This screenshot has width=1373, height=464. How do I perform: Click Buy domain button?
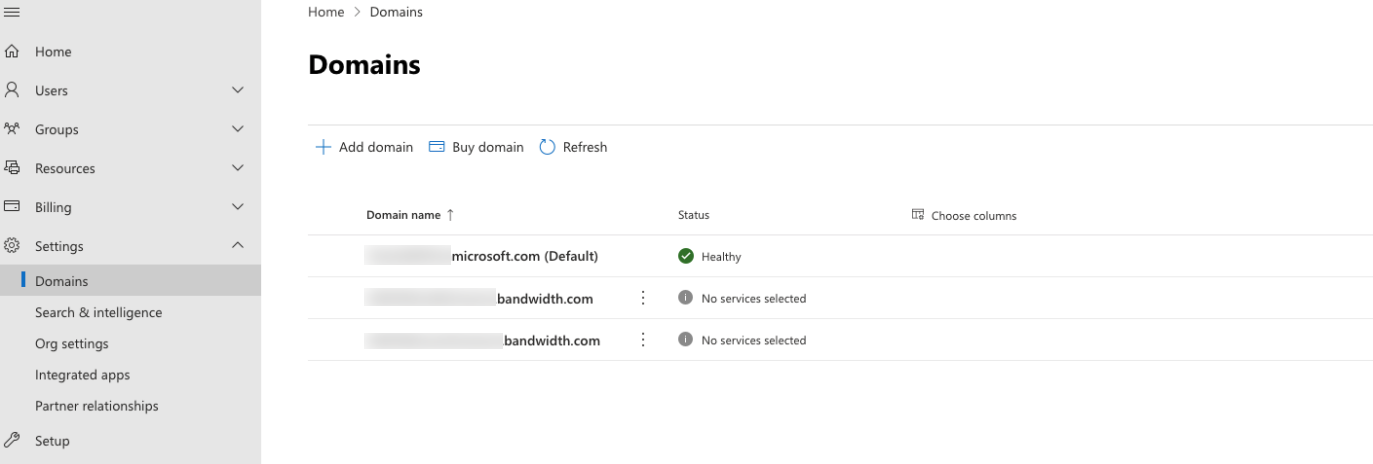point(476,147)
